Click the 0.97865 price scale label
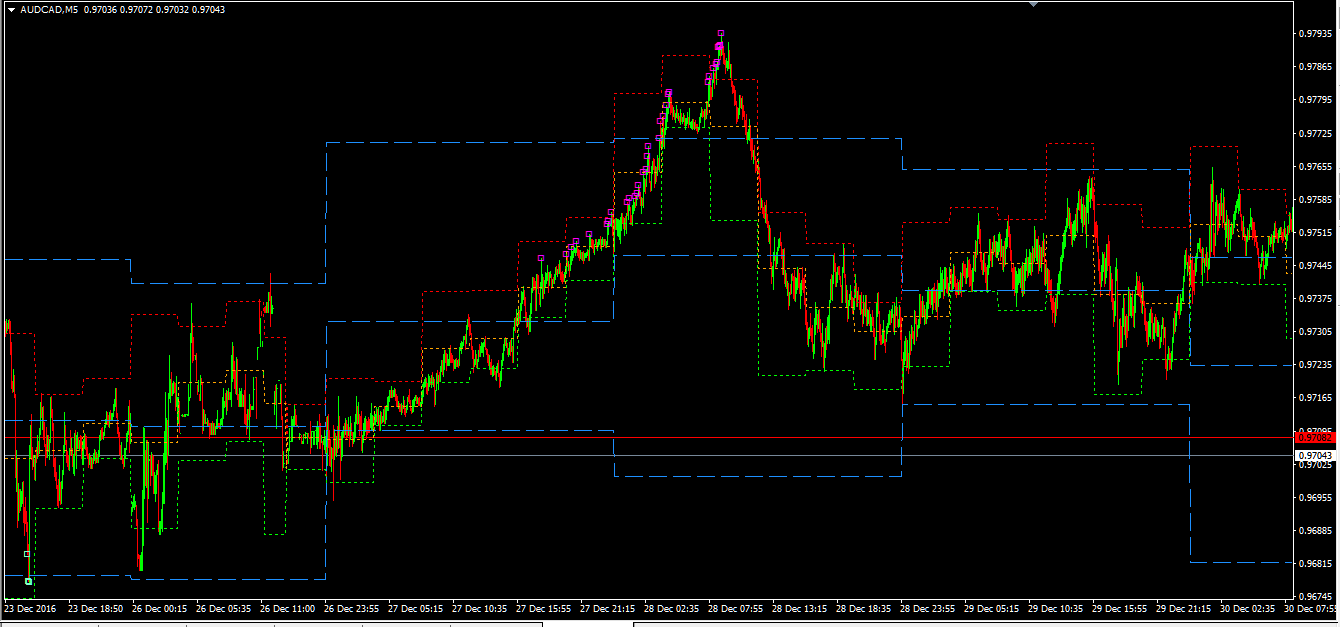This screenshot has height=627, width=1340. (x=1313, y=67)
